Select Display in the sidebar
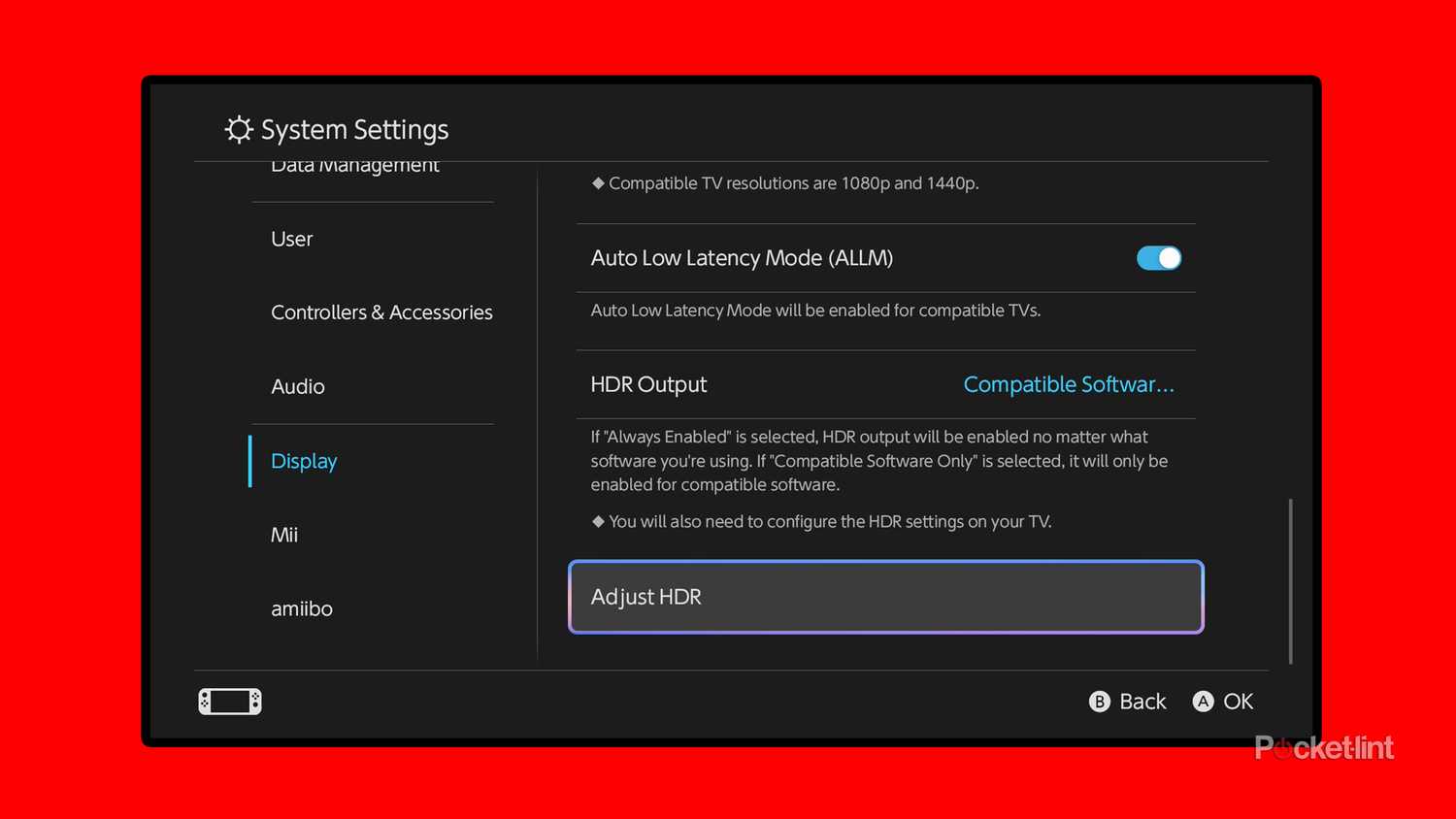The image size is (1456, 819). click(304, 461)
